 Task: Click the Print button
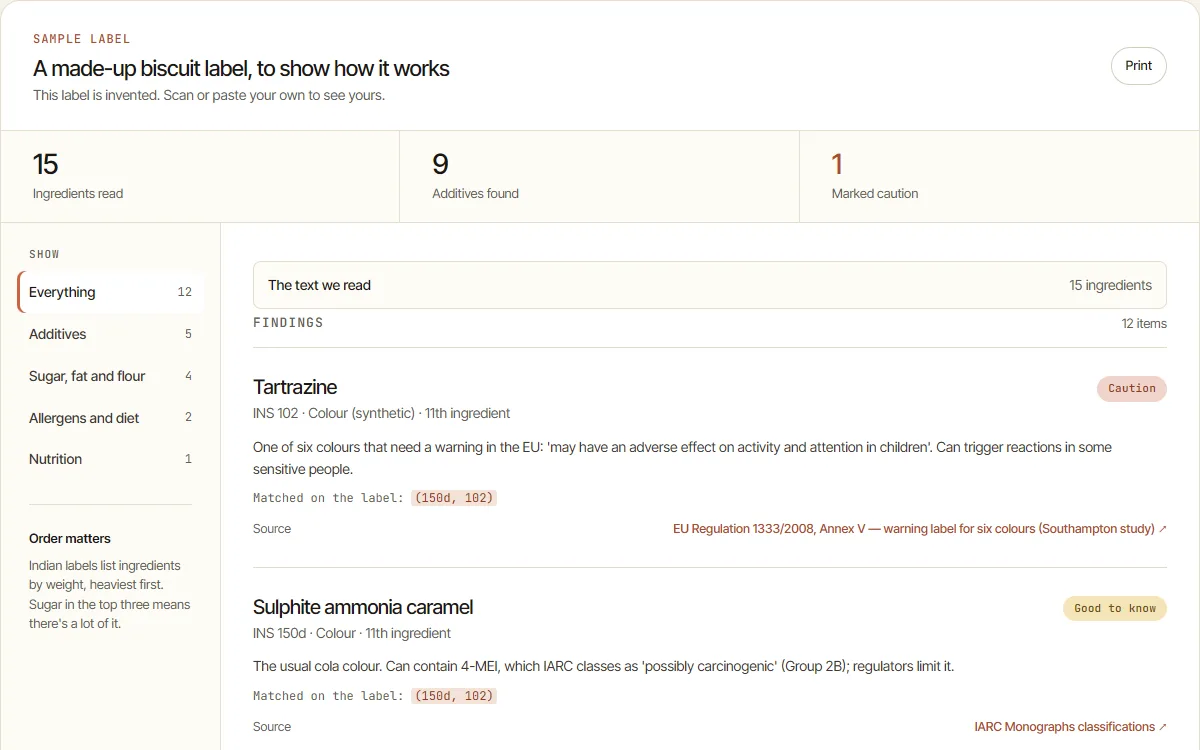[x=1138, y=66]
